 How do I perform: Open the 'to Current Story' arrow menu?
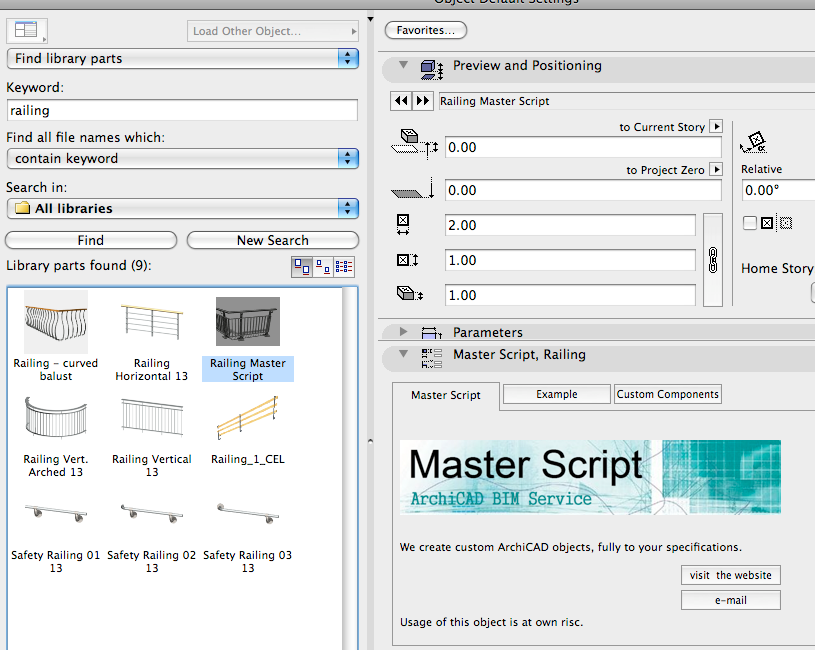point(716,127)
